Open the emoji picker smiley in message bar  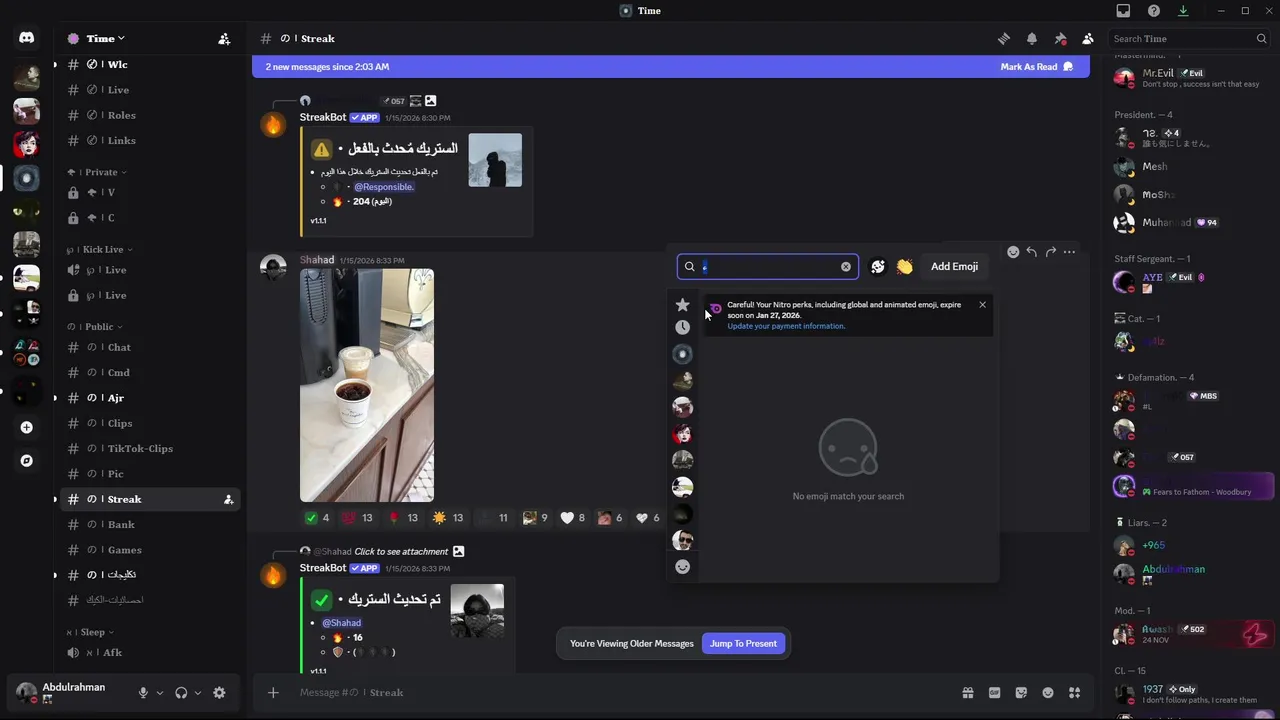1048,693
